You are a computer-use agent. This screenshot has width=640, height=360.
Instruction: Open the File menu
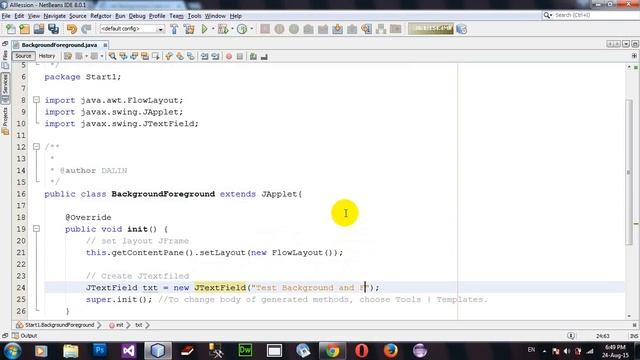(x=6, y=16)
